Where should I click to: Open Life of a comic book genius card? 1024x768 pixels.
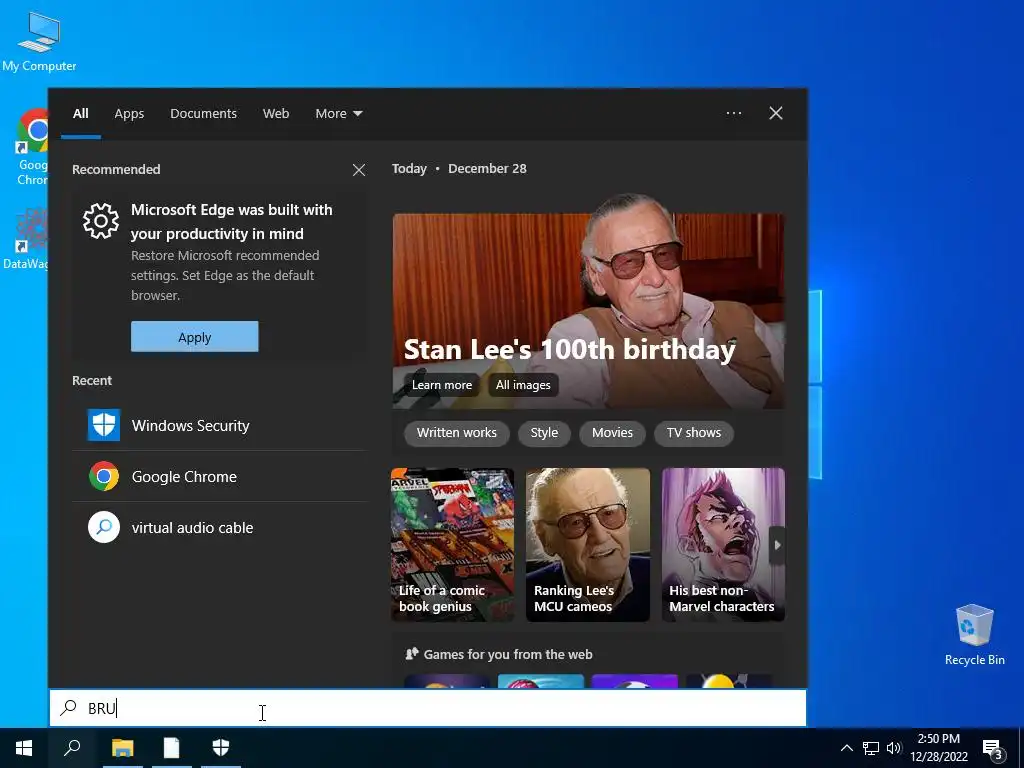tap(453, 545)
